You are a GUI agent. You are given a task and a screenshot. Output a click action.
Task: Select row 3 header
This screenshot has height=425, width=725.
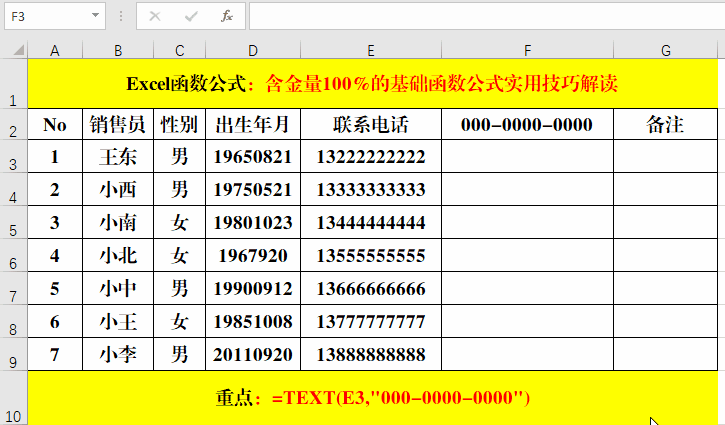click(x=13, y=156)
